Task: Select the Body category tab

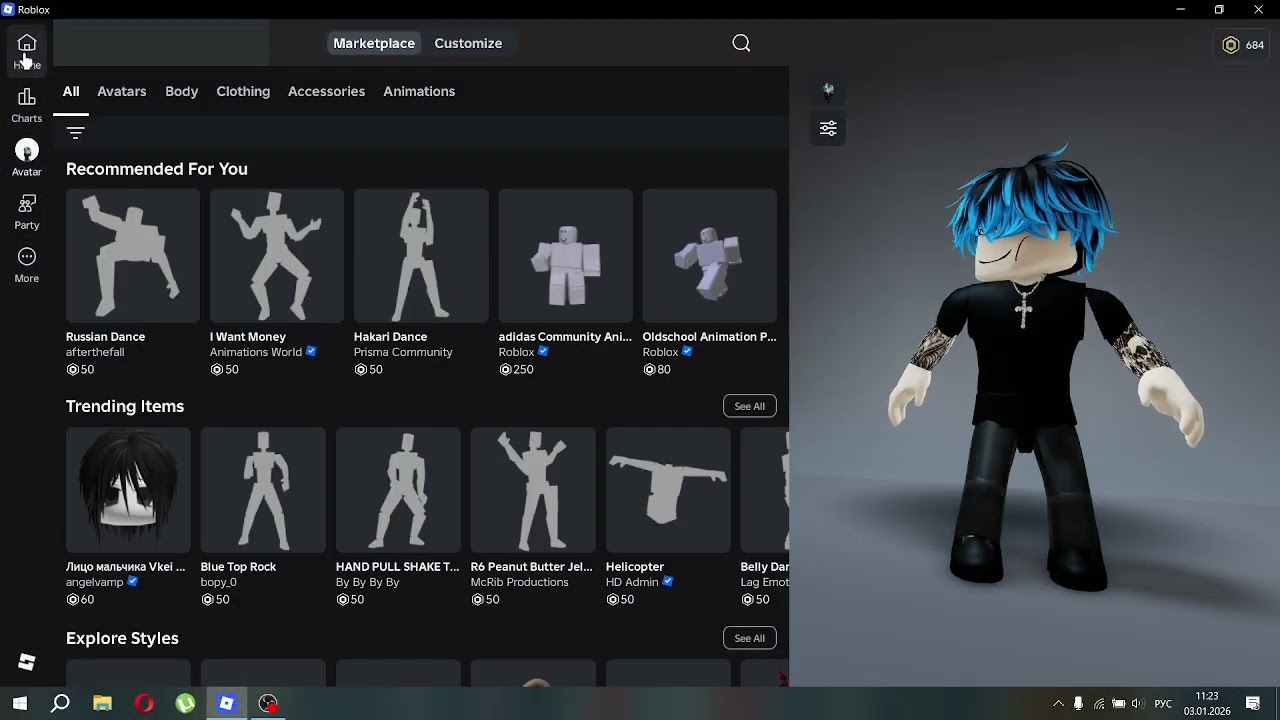Action: pos(182,91)
